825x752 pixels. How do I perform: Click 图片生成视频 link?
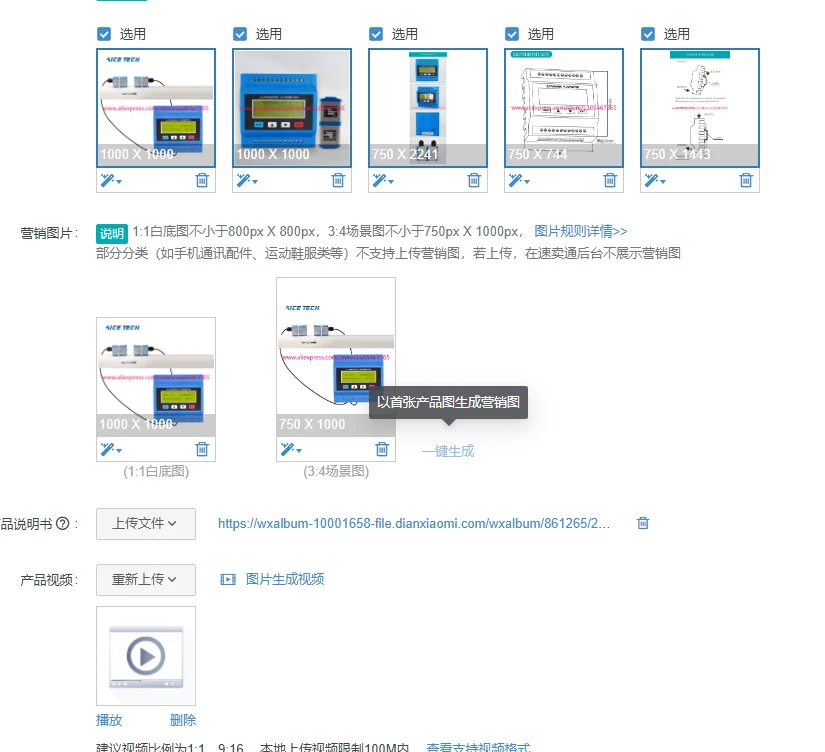click(285, 579)
